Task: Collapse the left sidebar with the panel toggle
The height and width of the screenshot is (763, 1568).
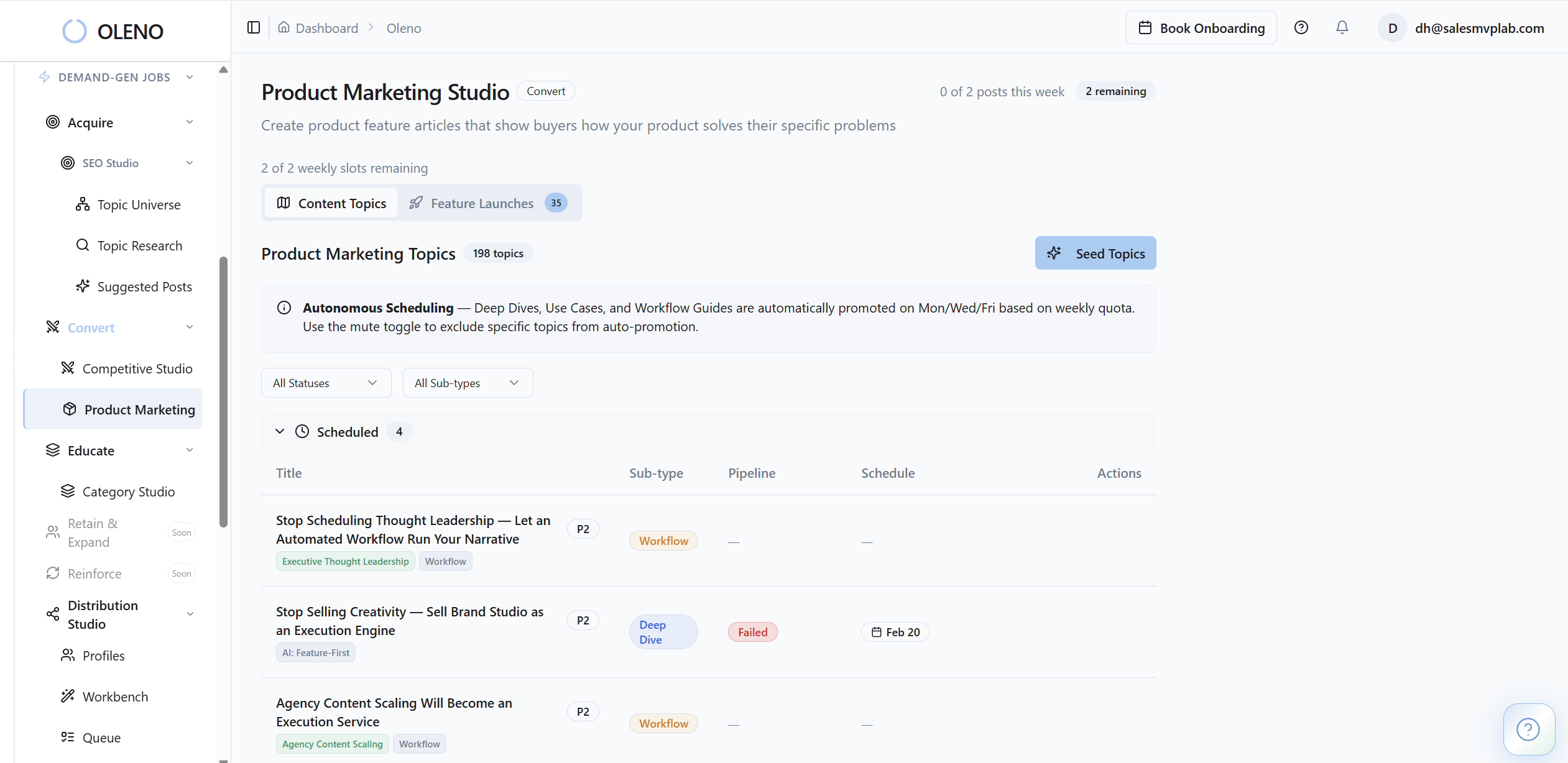Action: pos(254,27)
